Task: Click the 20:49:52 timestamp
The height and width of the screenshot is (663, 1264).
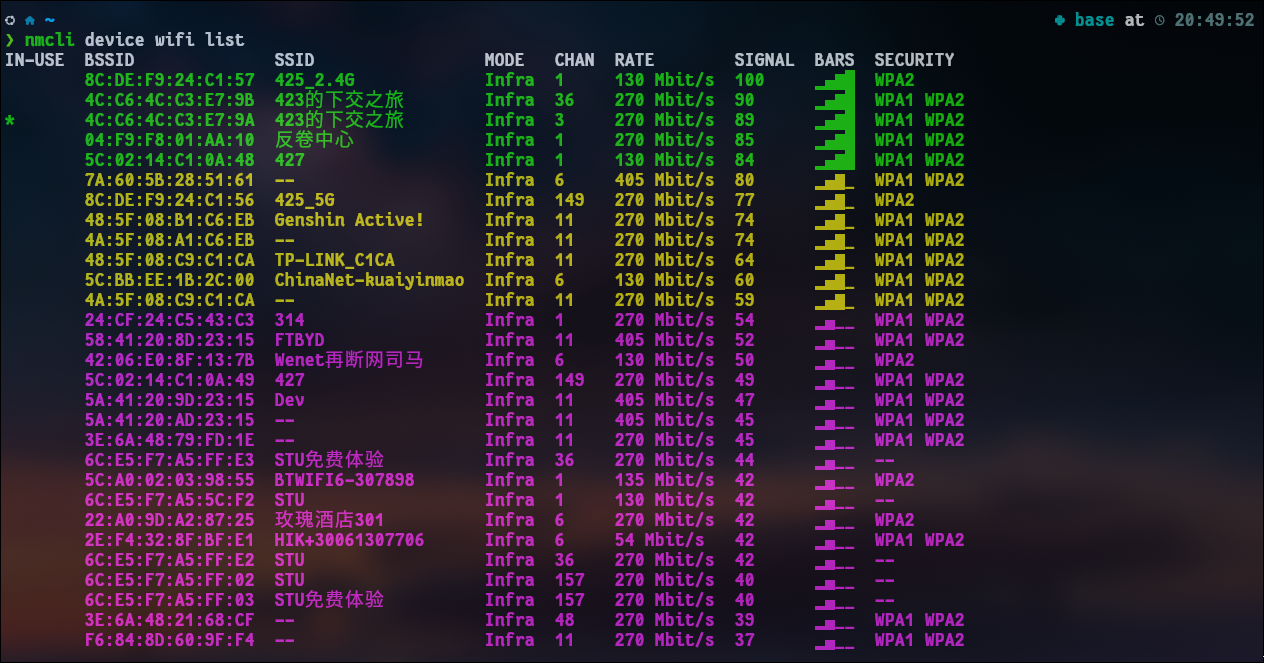Action: (x=1214, y=20)
